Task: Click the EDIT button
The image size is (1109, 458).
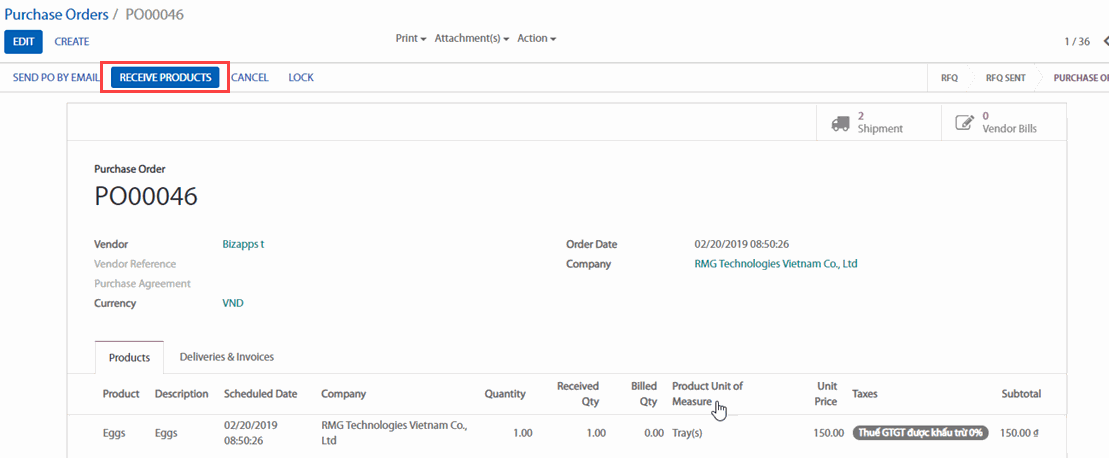Action: (23, 41)
